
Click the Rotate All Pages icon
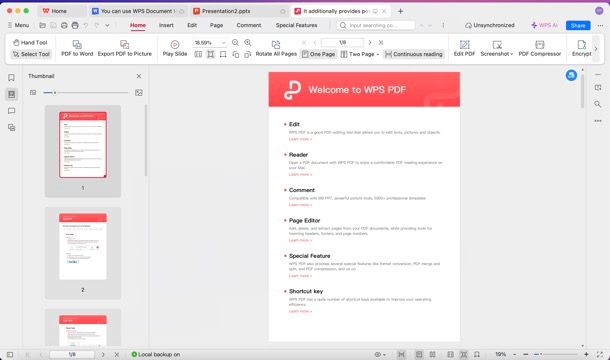coord(276,44)
